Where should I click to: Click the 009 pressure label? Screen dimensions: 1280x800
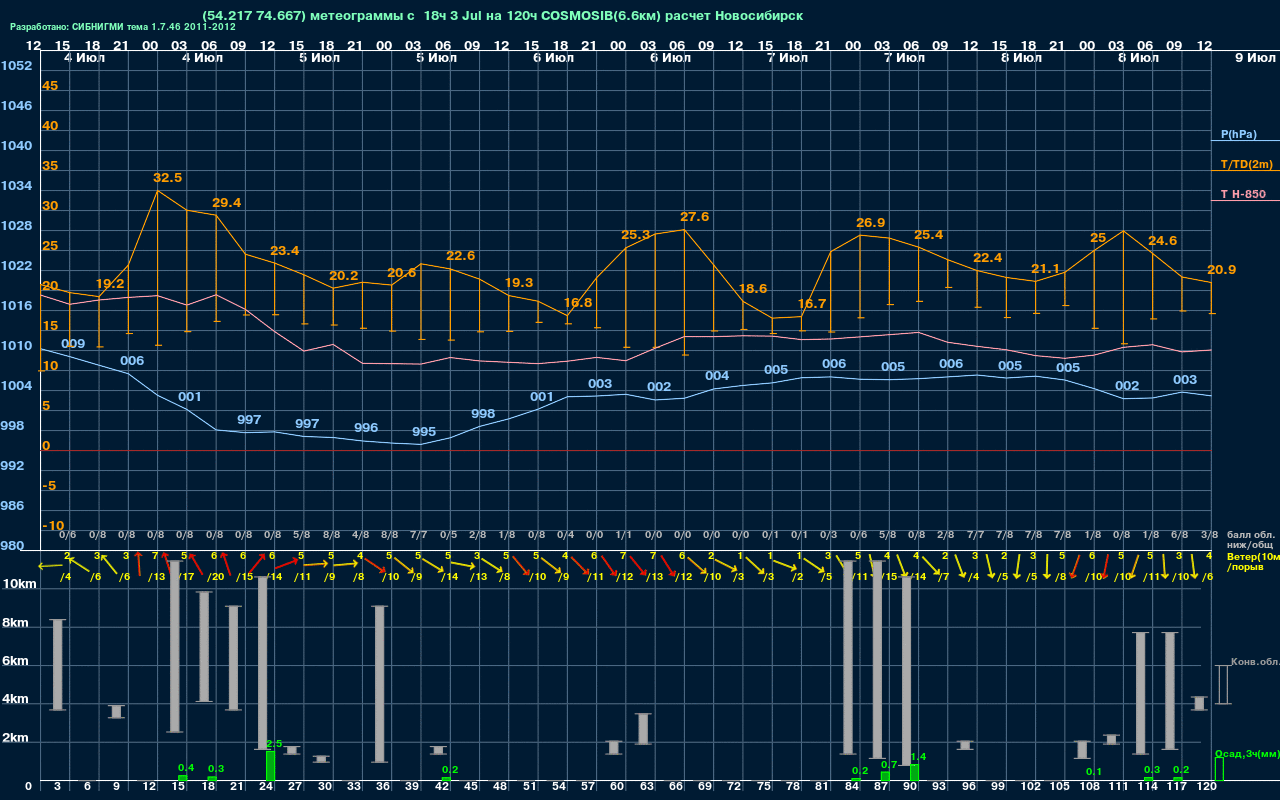pos(73,344)
